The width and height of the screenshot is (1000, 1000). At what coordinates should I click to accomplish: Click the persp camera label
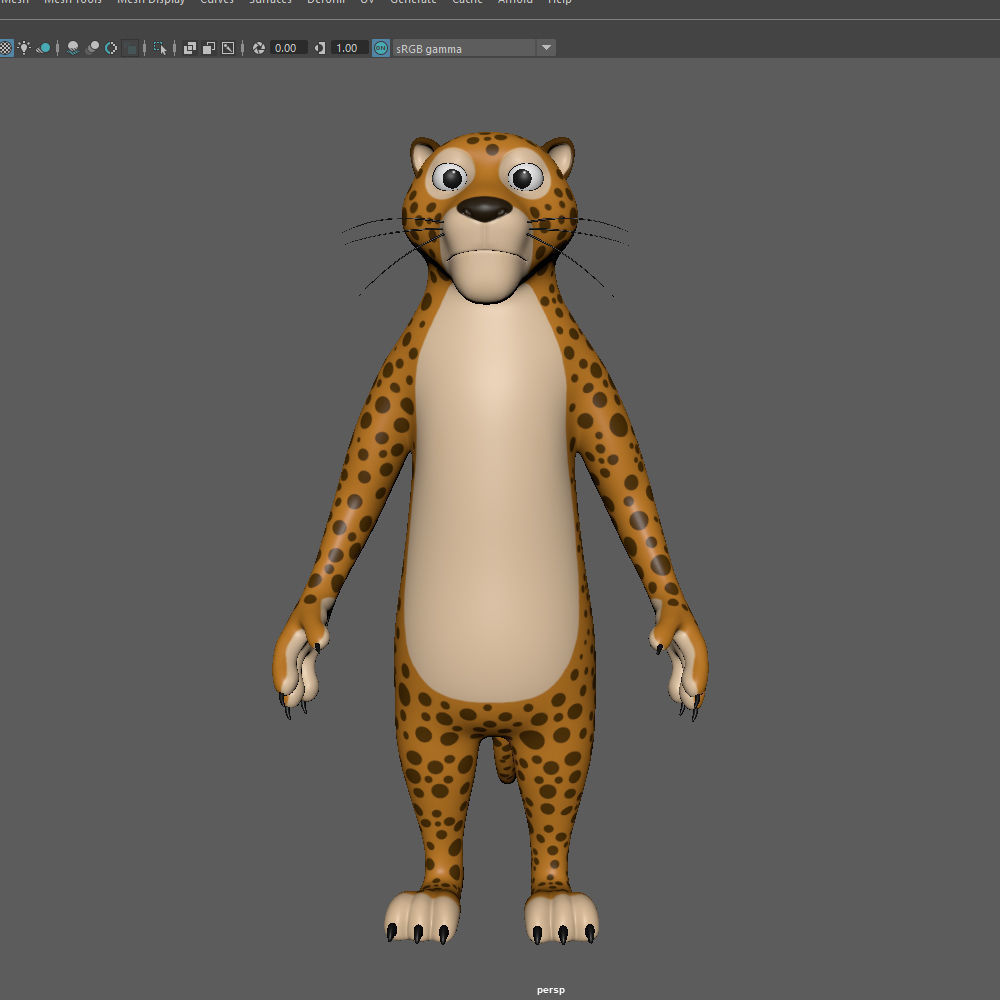tap(551, 990)
